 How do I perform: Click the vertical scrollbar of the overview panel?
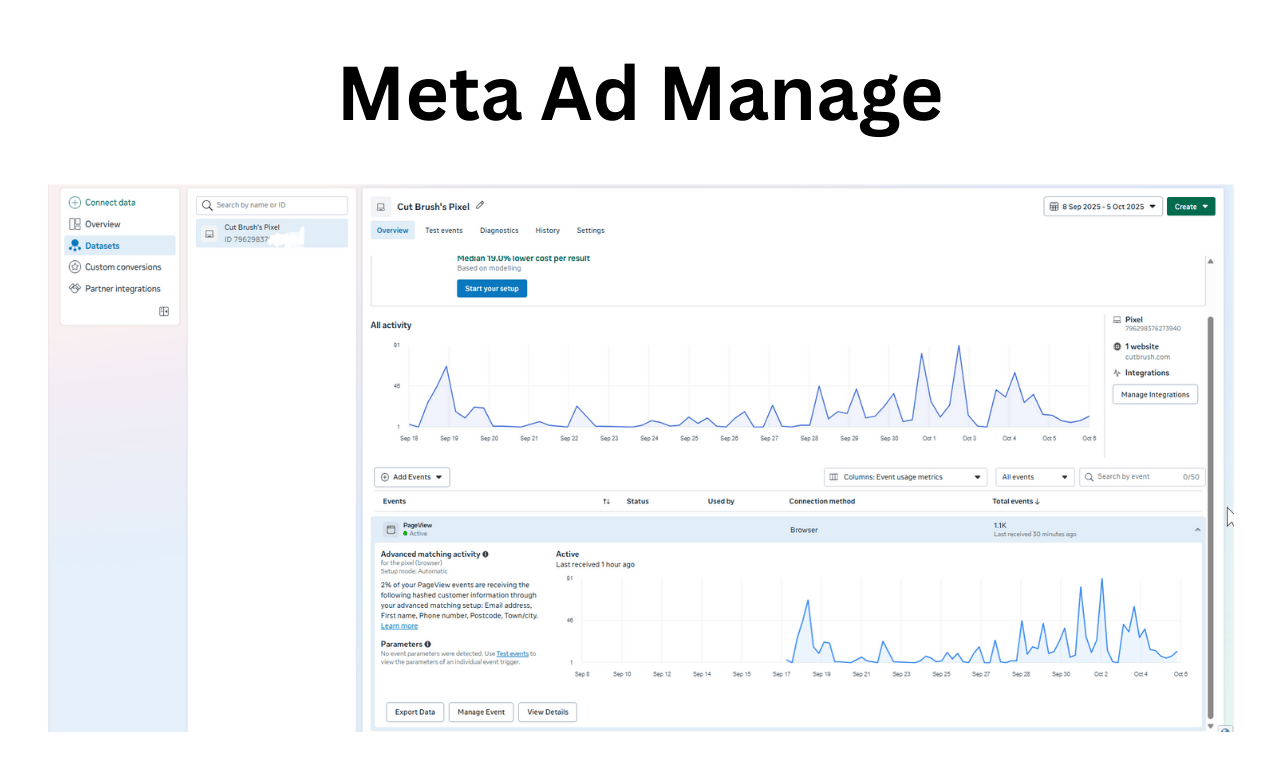[x=1211, y=500]
